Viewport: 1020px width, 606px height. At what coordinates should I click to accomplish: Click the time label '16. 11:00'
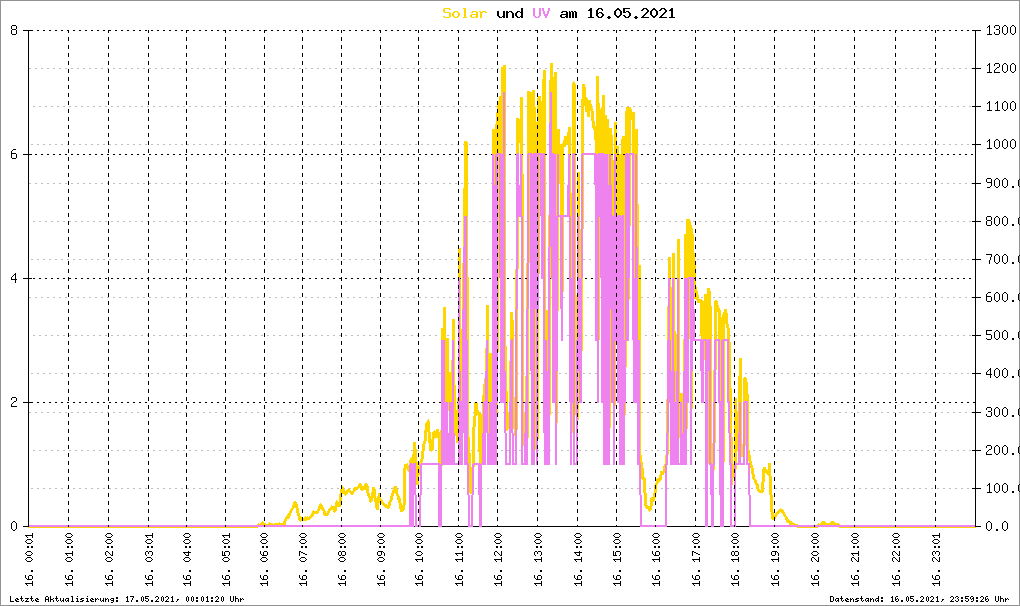click(459, 560)
